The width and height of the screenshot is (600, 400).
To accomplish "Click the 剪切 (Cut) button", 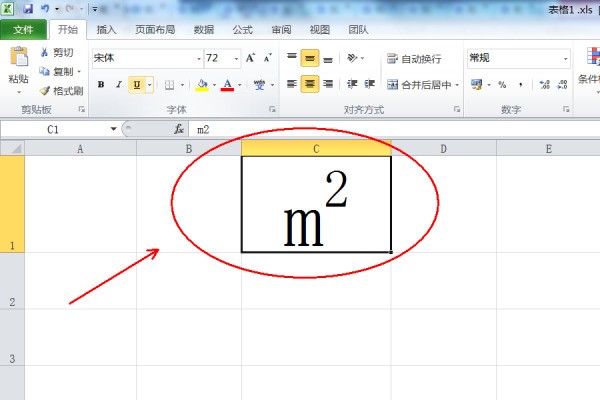I will (57, 52).
